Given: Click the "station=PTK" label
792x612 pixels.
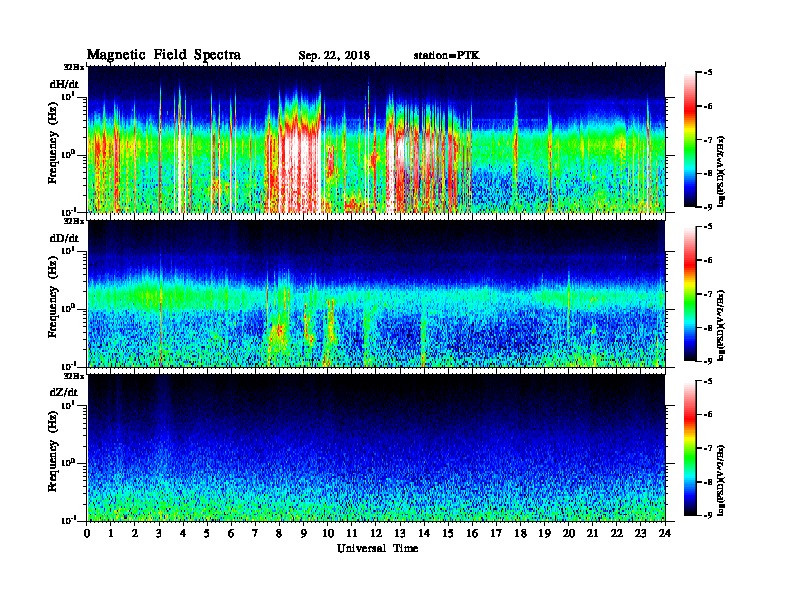Looking at the screenshot, I should tap(447, 55).
